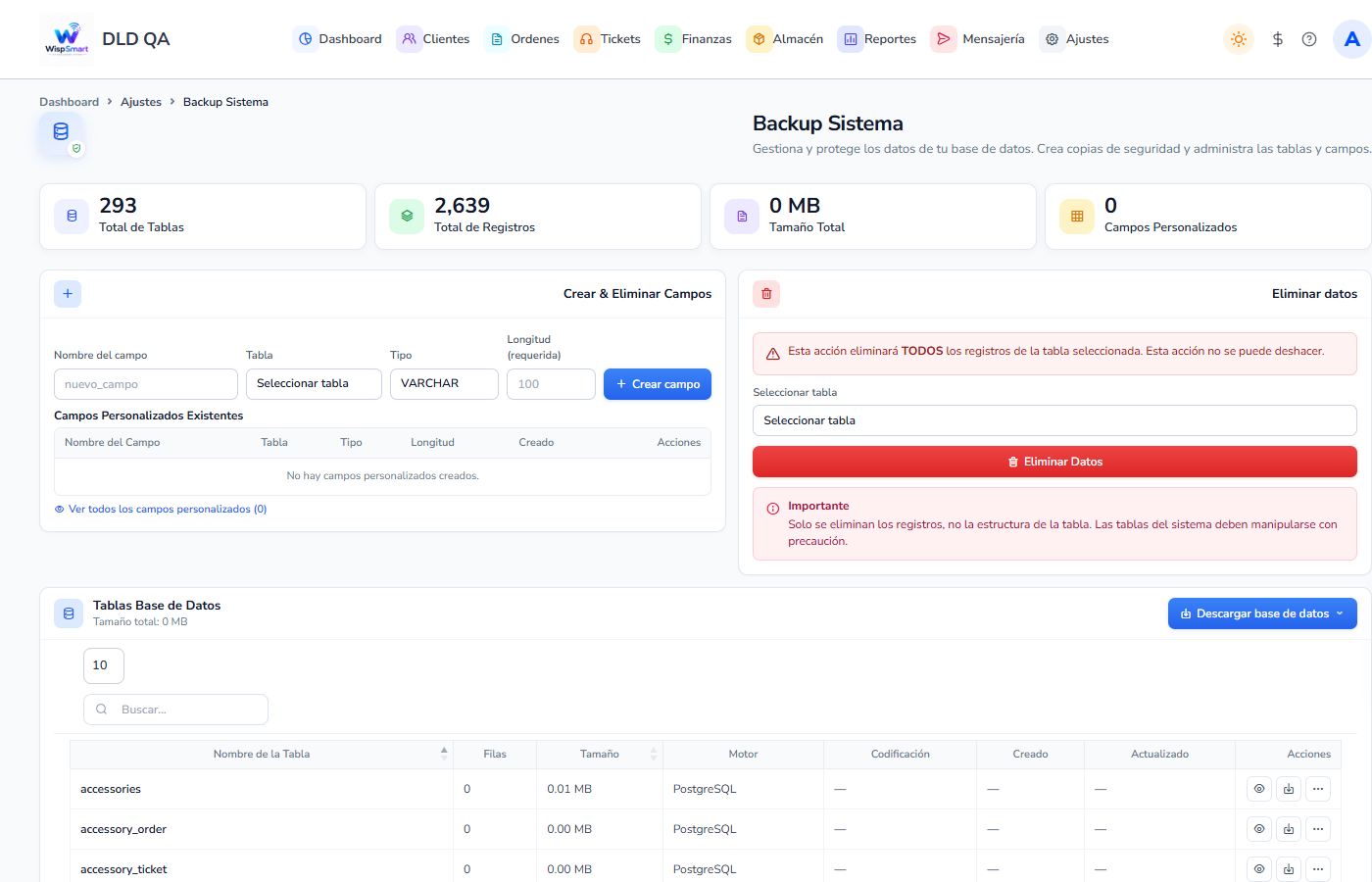Open Ver todos los campos personalizados link
Screen dimensions: 1372x882
(161, 509)
